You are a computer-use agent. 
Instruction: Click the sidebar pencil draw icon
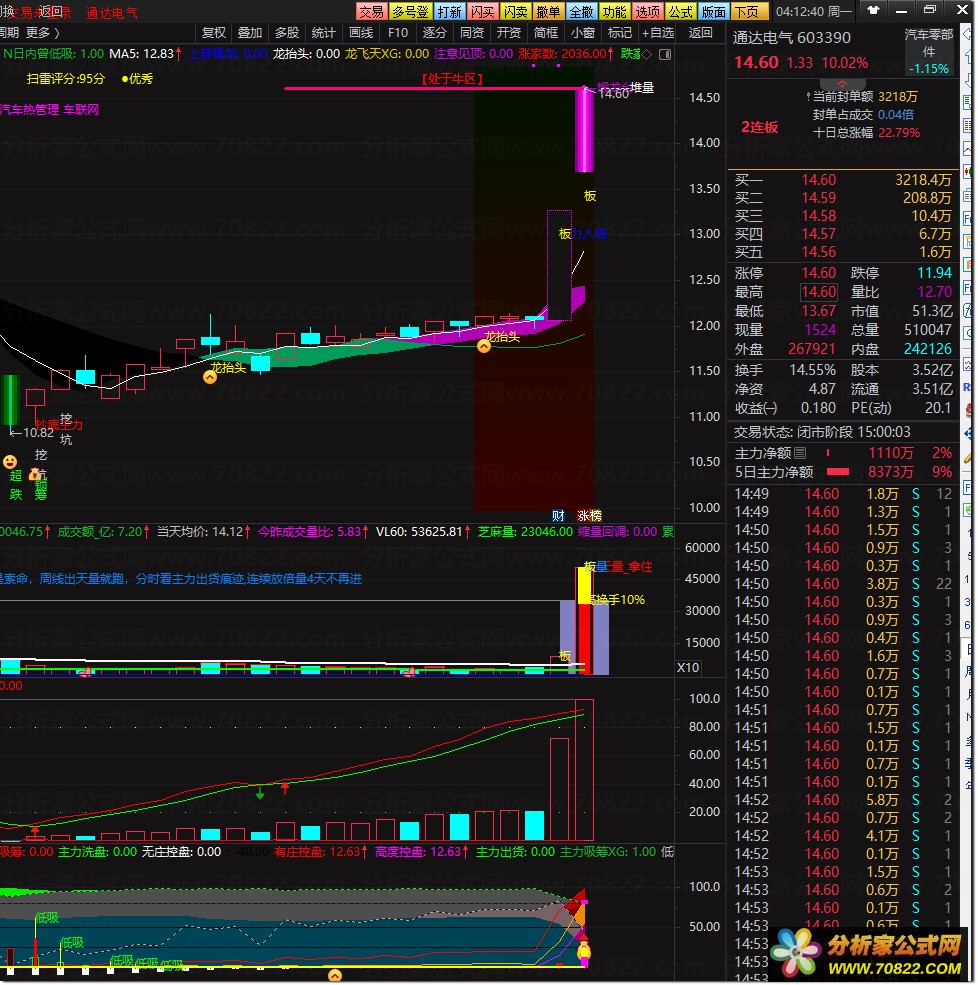(x=967, y=459)
